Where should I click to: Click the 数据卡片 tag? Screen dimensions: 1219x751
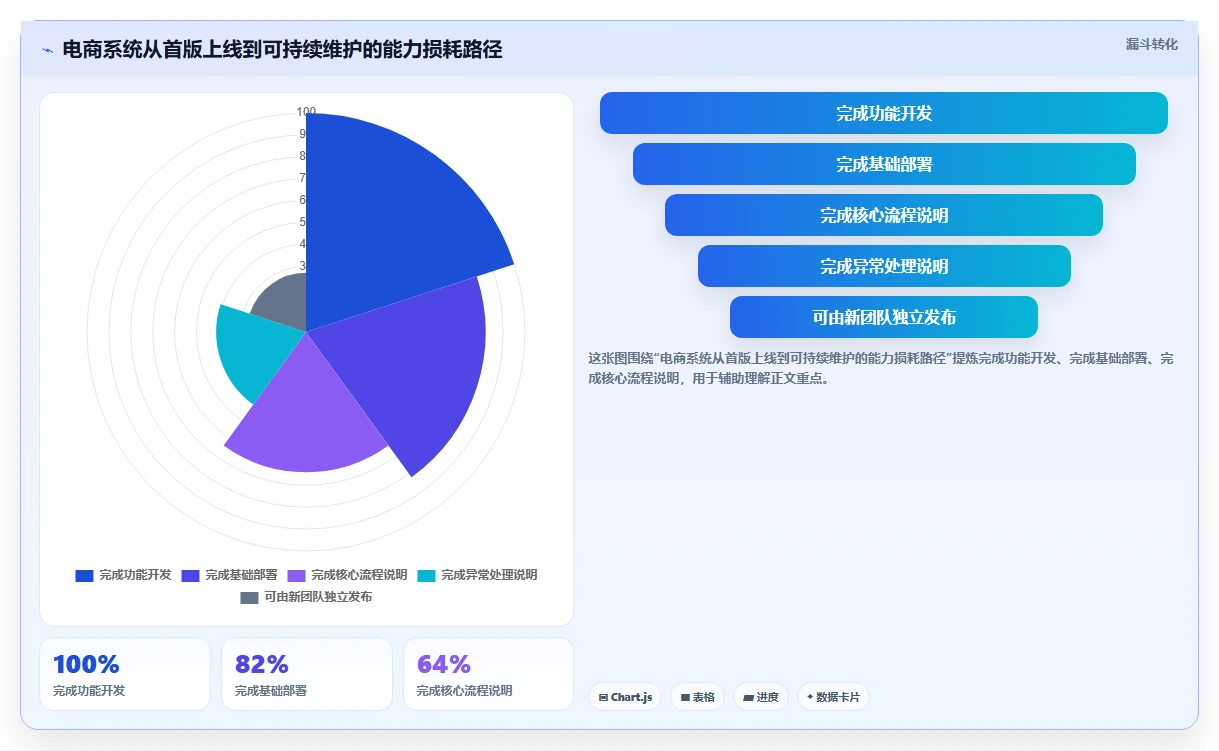[834, 697]
